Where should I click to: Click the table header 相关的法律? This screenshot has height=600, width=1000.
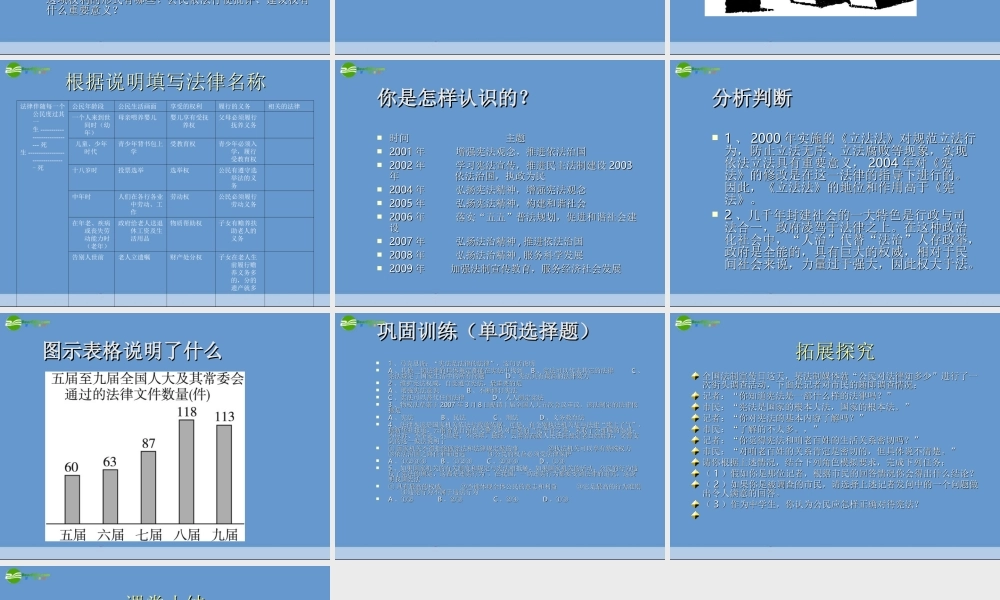point(284,106)
